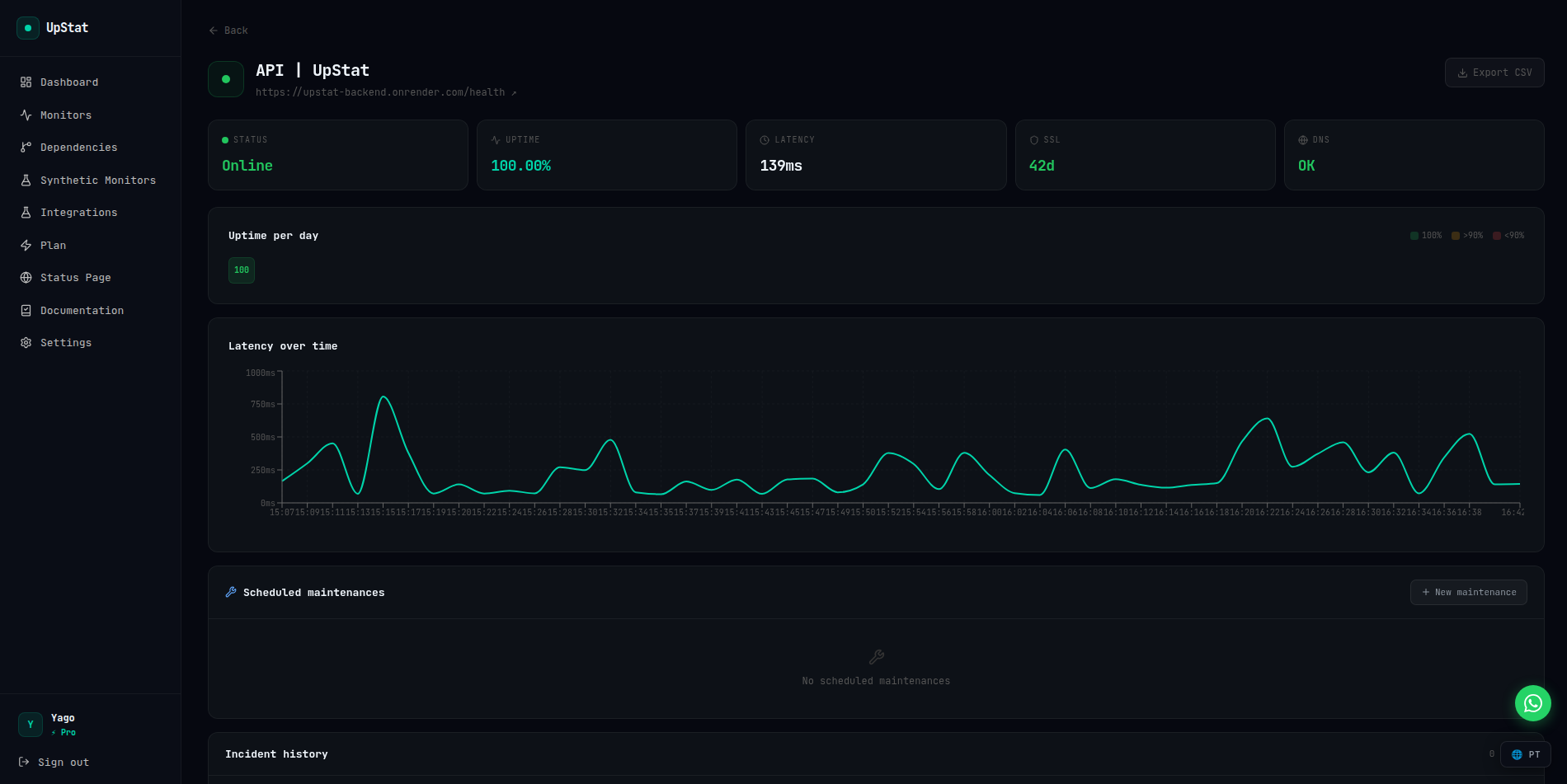Click the Sign out button
Image resolution: width=1567 pixels, height=784 pixels.
tap(54, 763)
